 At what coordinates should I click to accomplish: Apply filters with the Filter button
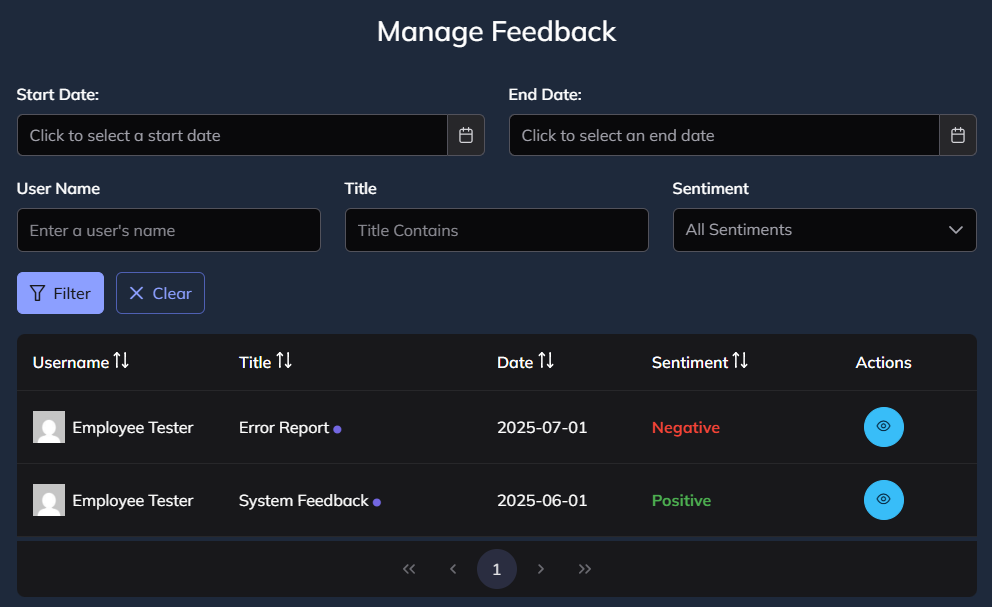[60, 293]
